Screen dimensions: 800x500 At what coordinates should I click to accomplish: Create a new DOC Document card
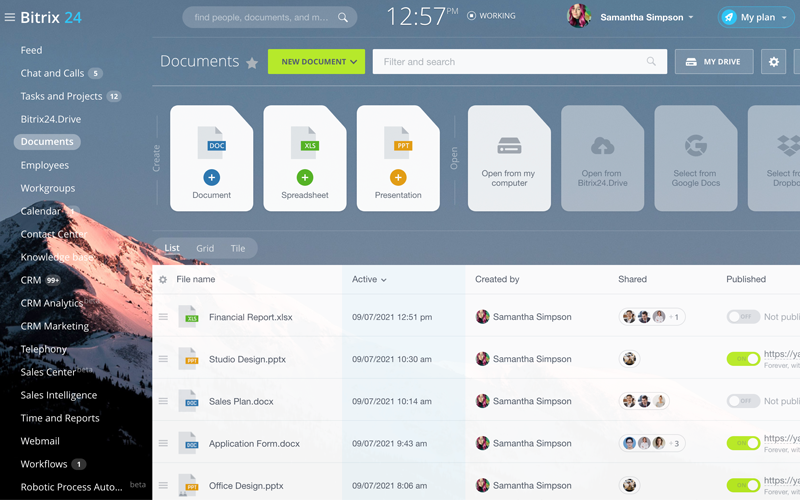[x=212, y=158]
